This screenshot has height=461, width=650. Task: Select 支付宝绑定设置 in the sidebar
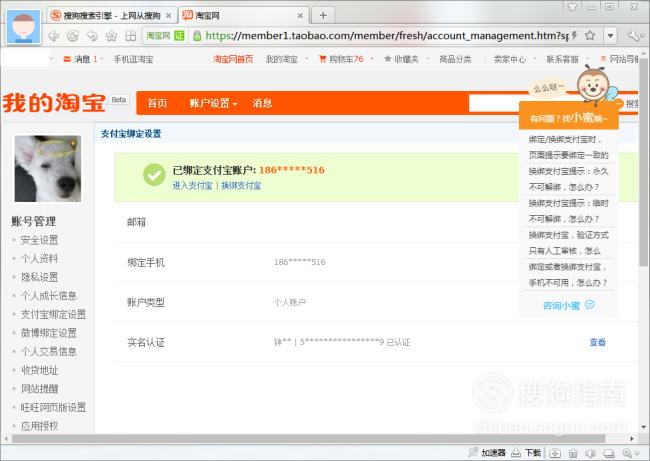click(x=53, y=314)
